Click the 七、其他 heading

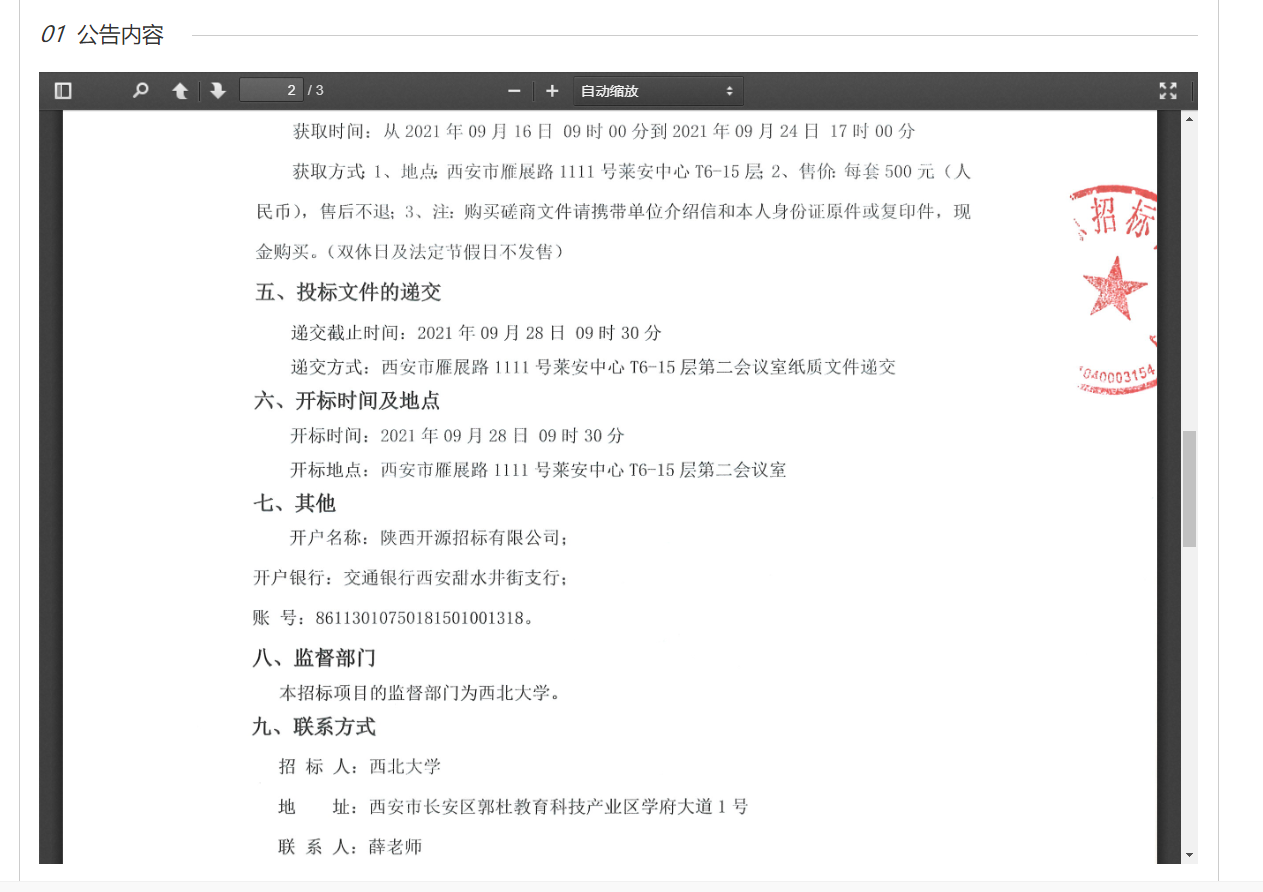294,503
